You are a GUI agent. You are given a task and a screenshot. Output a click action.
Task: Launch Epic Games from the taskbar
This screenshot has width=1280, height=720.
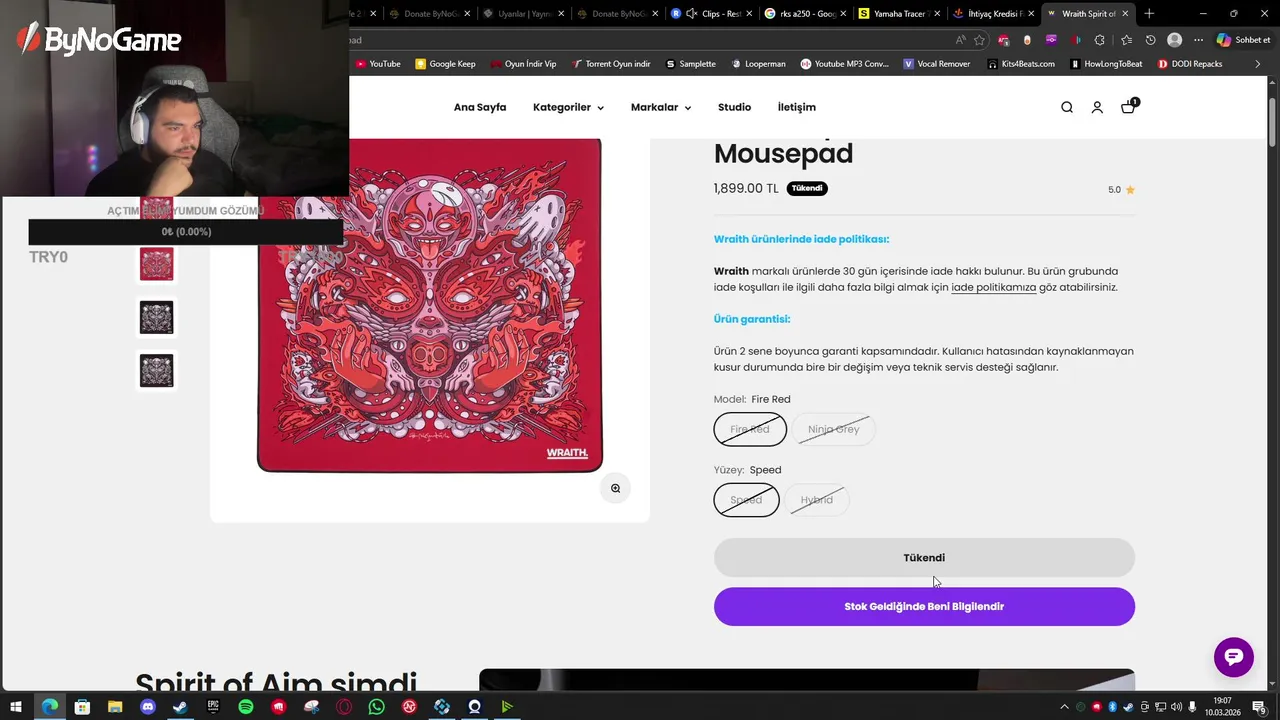pos(213,707)
